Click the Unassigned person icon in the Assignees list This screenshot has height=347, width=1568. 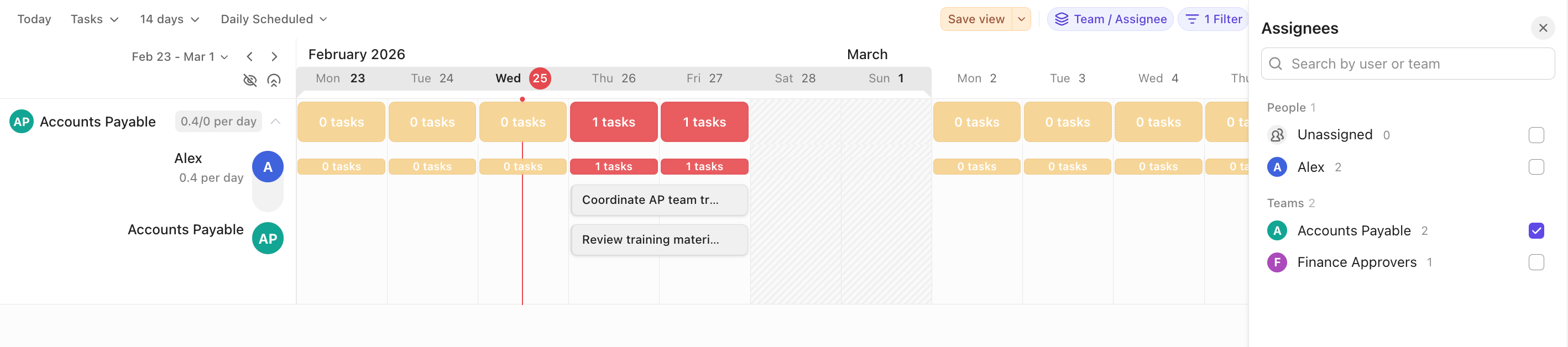click(1277, 135)
